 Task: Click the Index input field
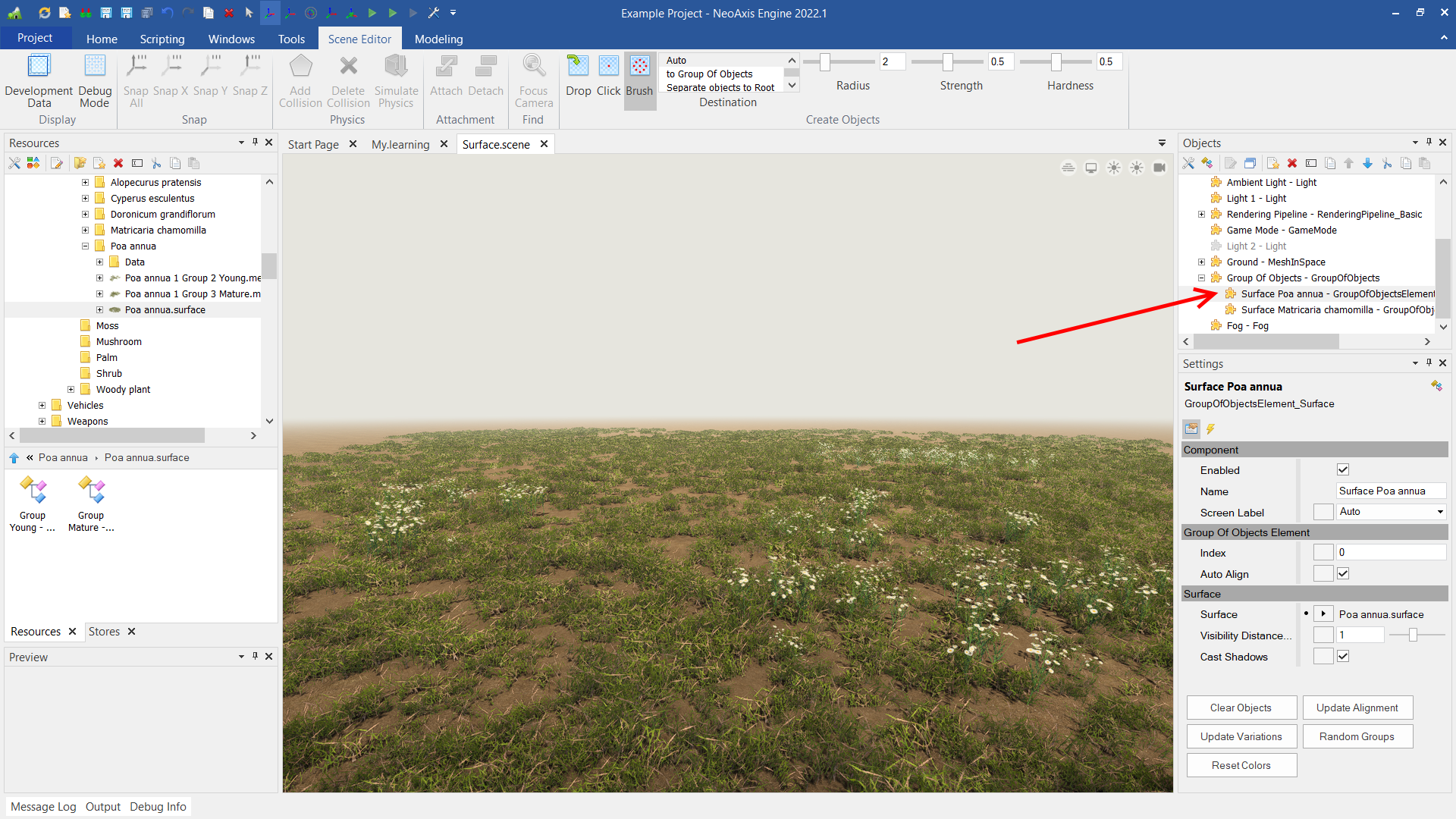tap(1390, 553)
